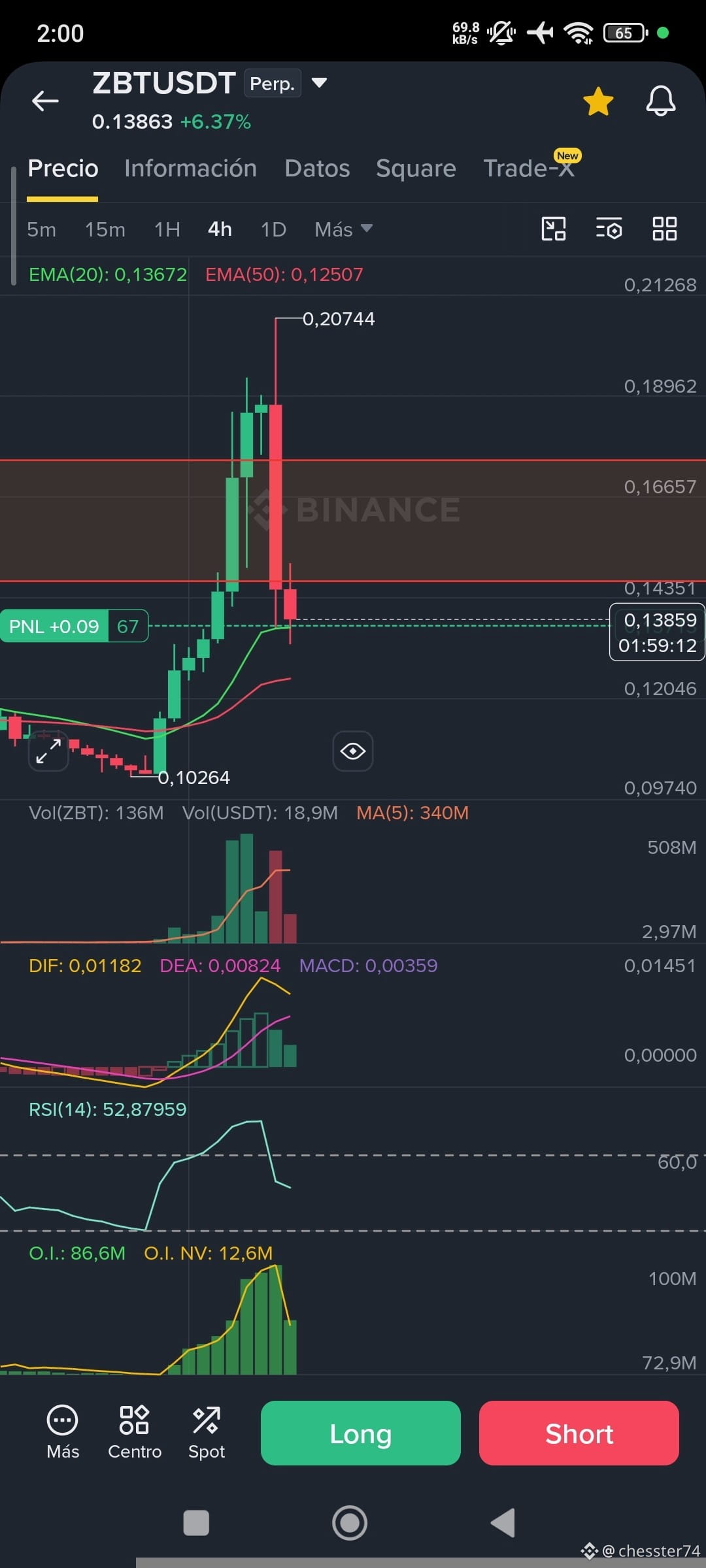This screenshot has width=706, height=1568.
Task: Tap the airplane mode status icon
Action: click(x=540, y=32)
